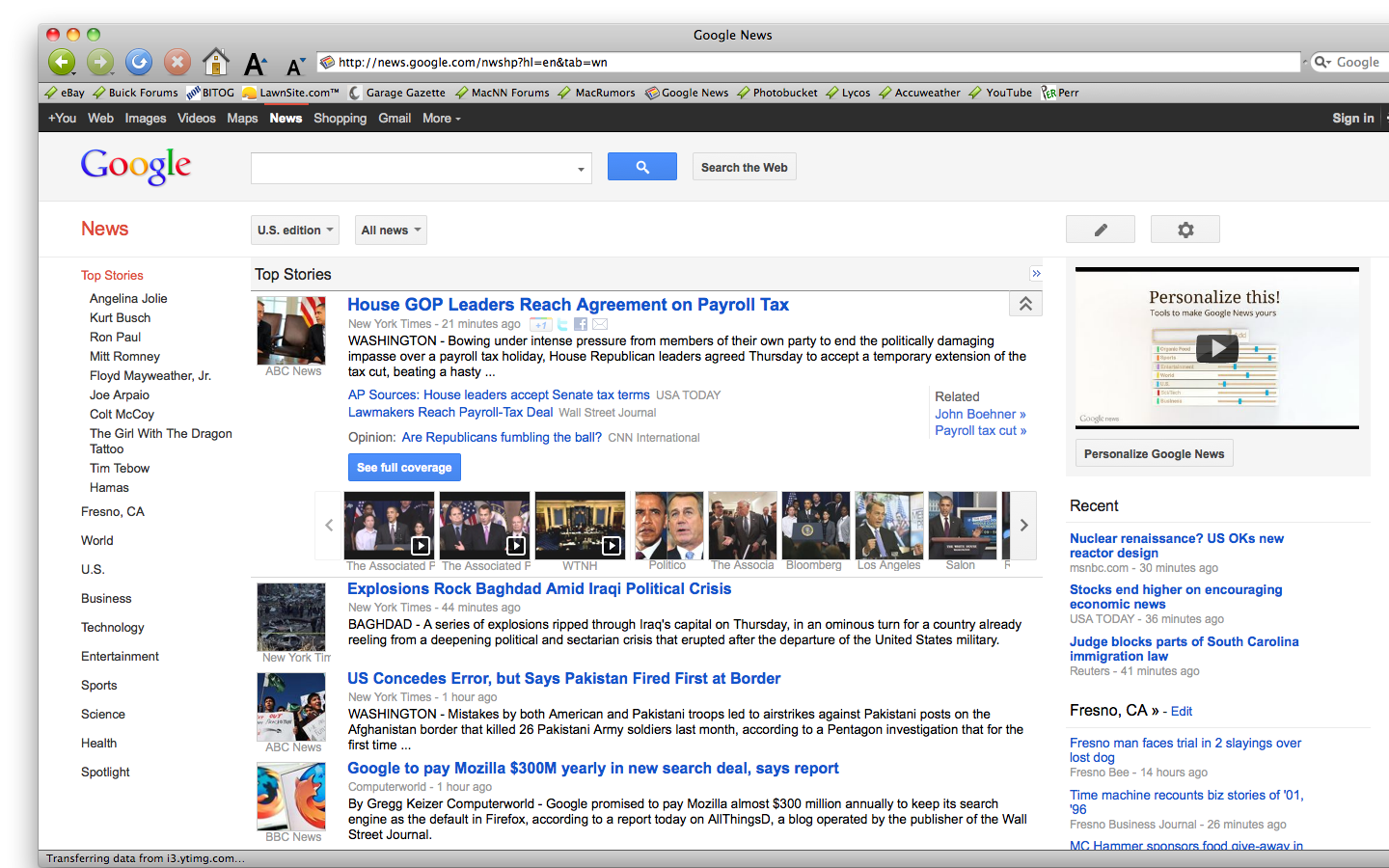Open the eBay bookmark
Image resolution: width=1389 pixels, height=868 pixels.
click(x=65, y=93)
